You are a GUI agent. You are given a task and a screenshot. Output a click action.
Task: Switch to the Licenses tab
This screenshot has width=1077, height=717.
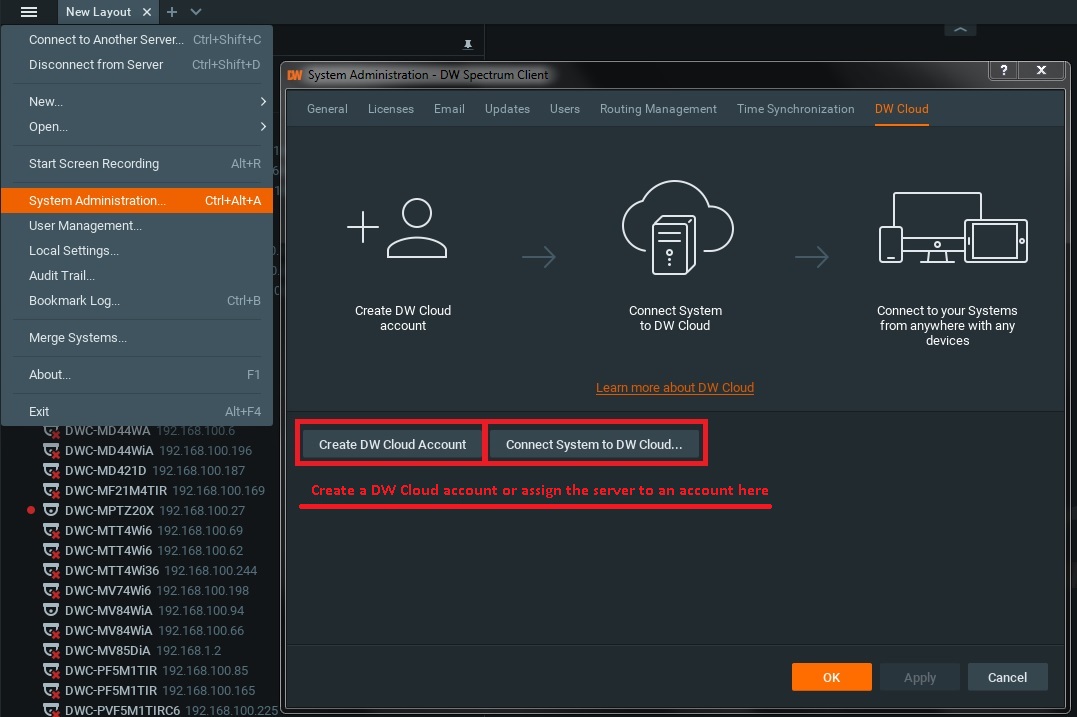coord(390,109)
